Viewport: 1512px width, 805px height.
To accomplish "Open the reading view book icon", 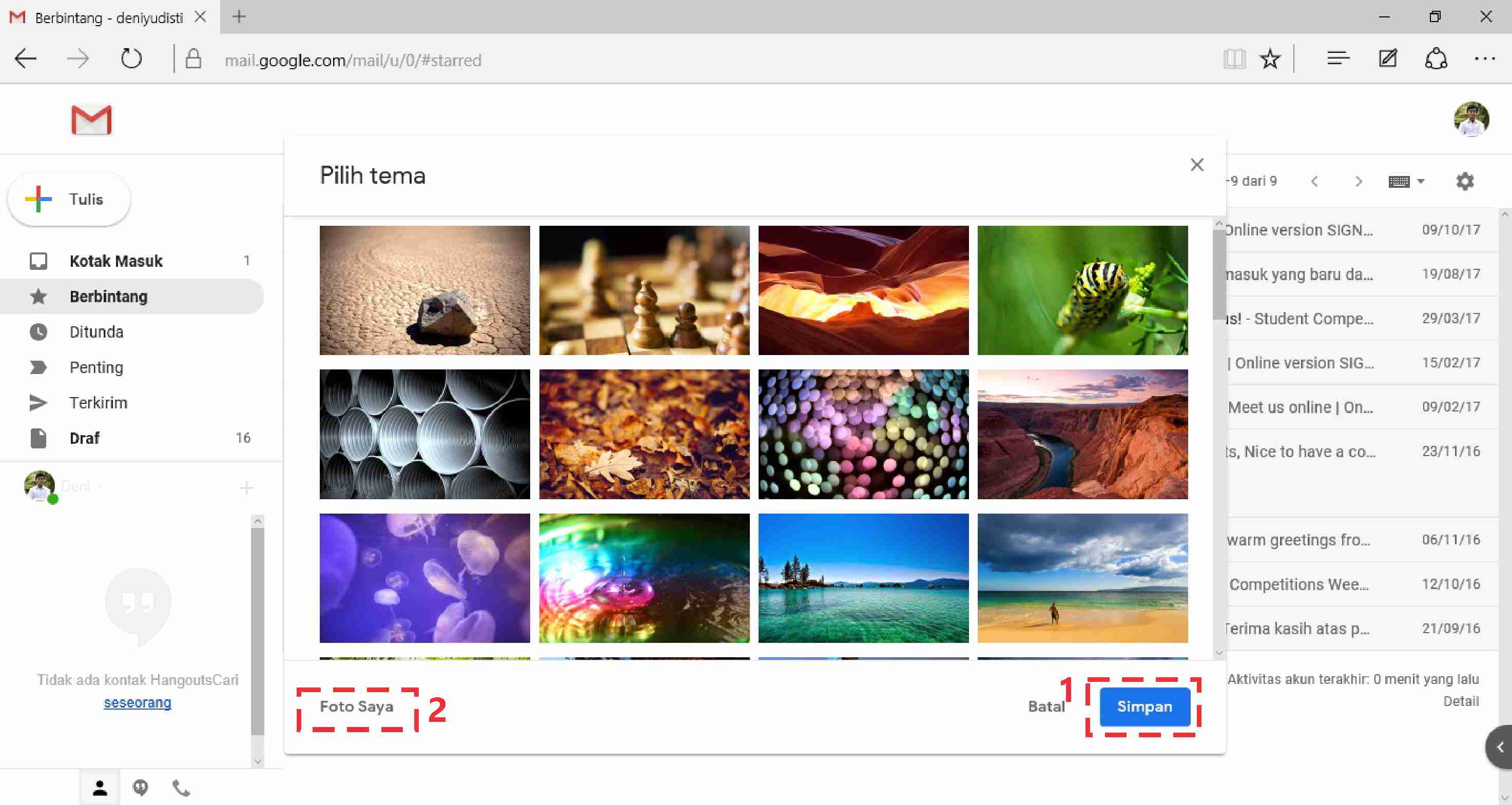I will [x=1234, y=60].
